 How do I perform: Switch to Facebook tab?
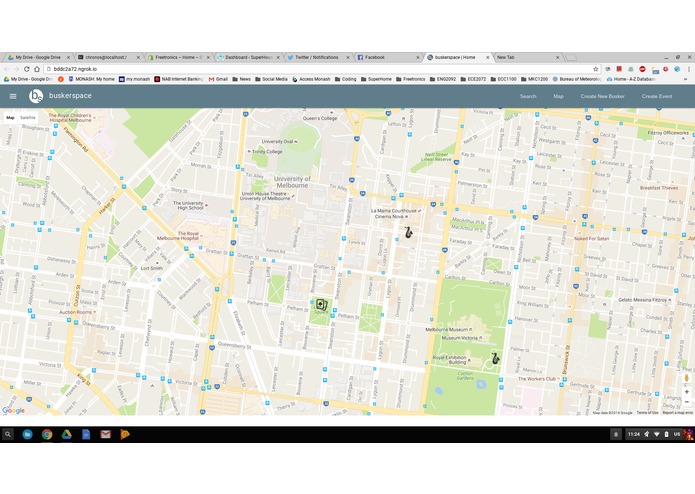(x=388, y=57)
